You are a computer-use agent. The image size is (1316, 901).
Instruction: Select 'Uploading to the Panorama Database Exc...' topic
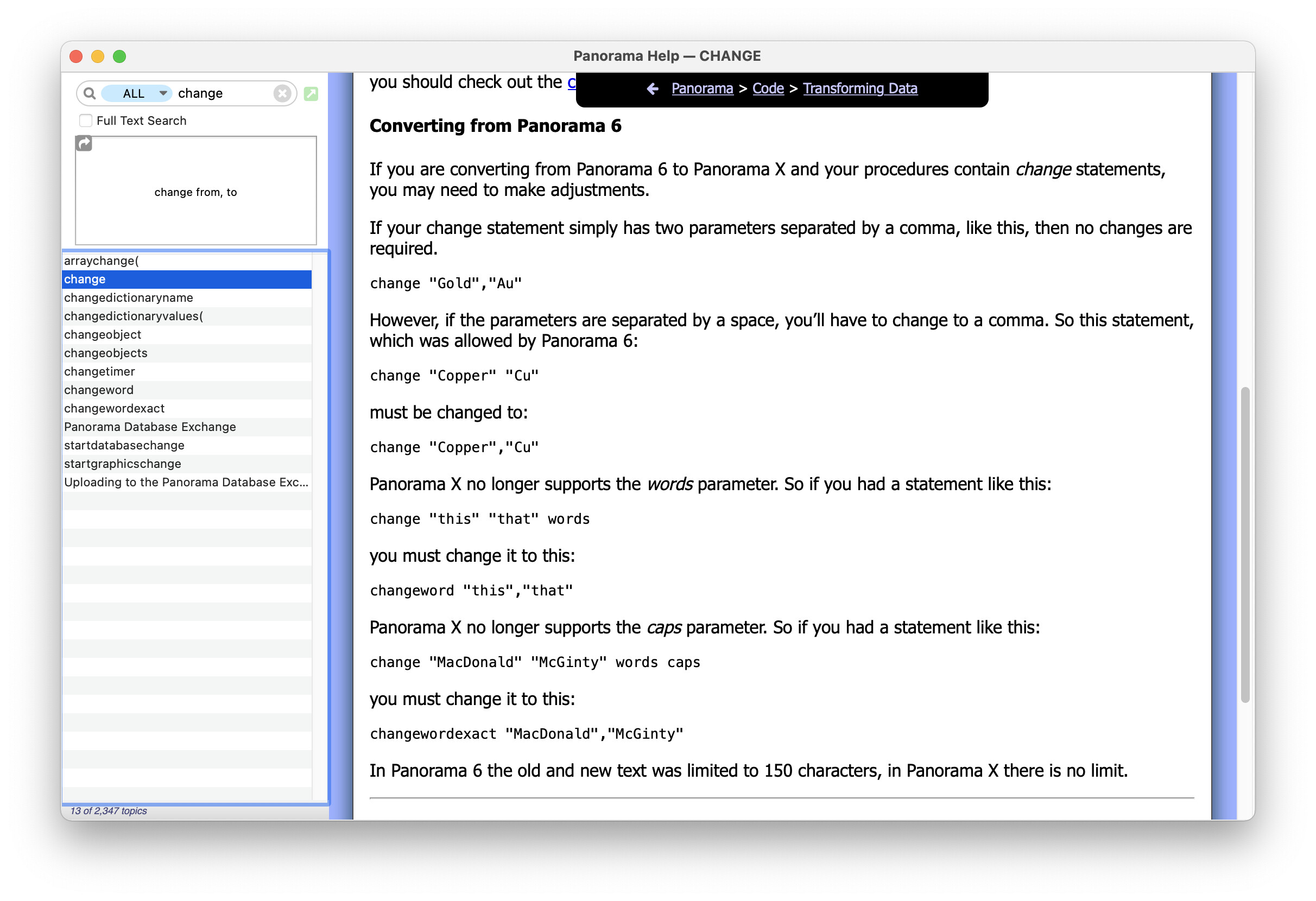187,482
